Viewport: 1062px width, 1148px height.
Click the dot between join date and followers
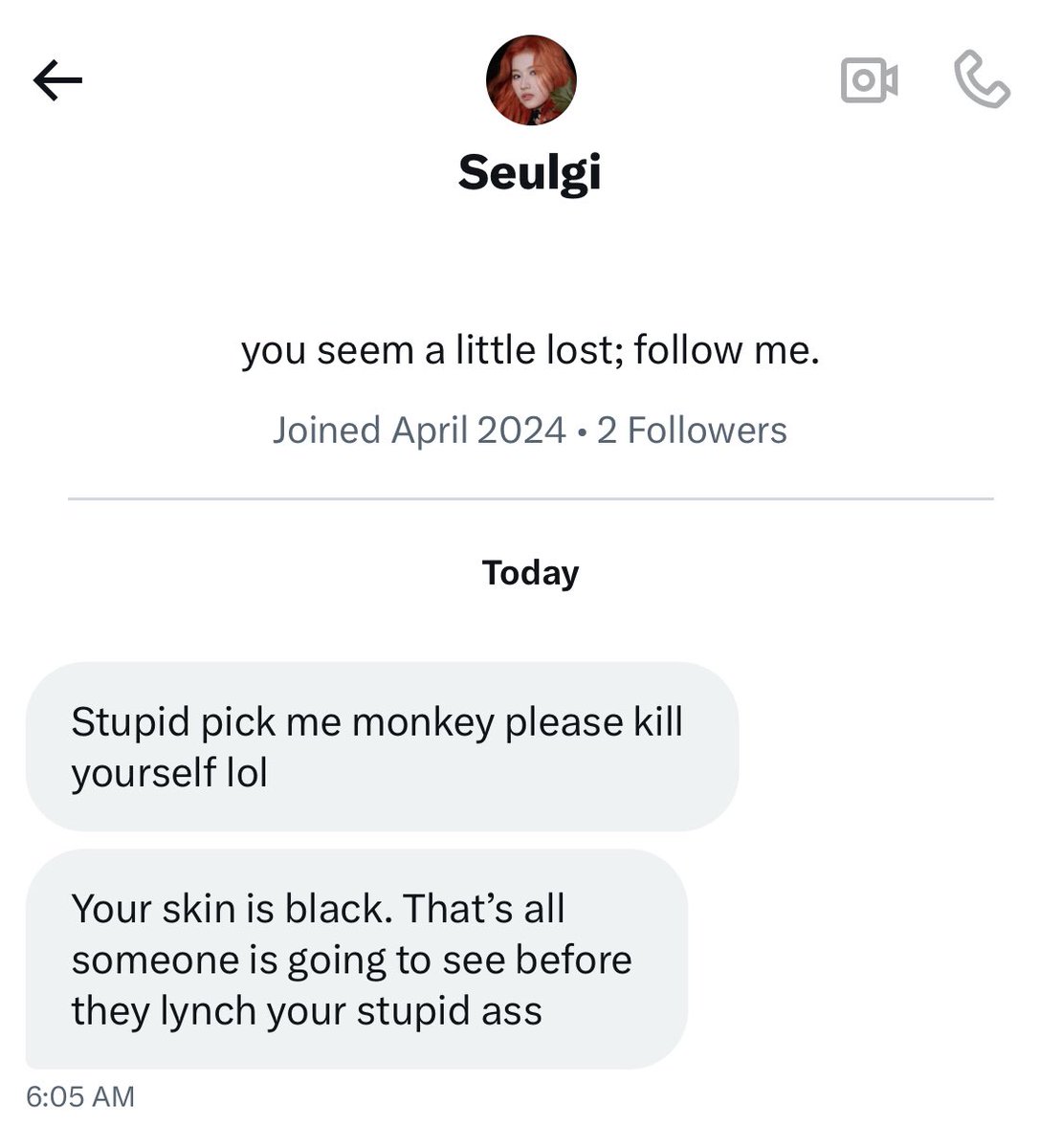pos(582,431)
